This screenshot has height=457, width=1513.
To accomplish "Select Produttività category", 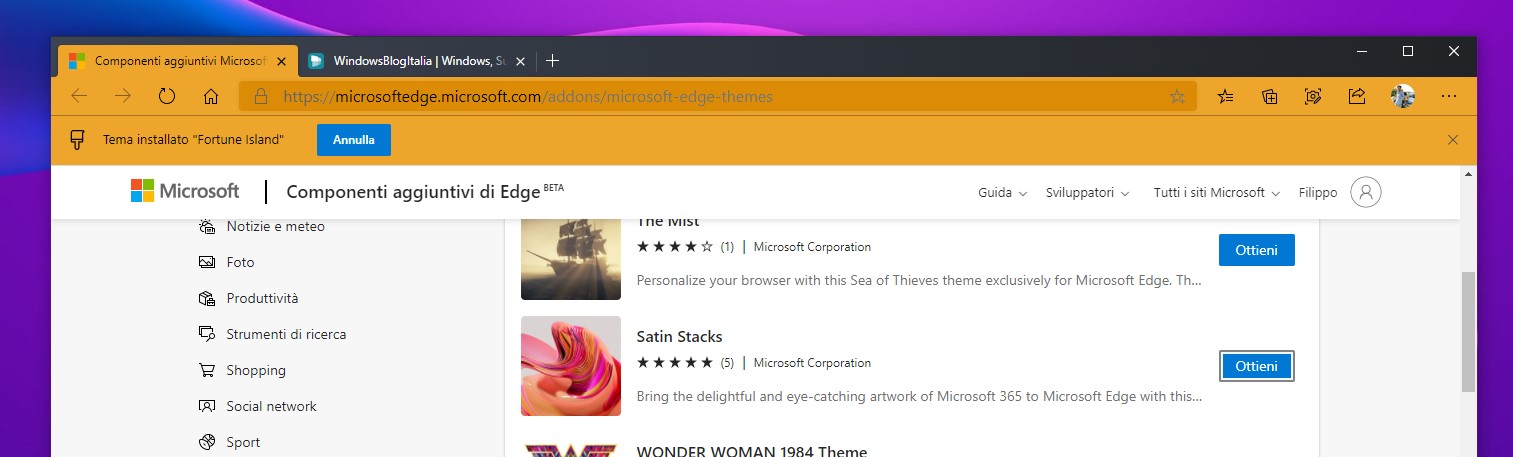I will 262,298.
